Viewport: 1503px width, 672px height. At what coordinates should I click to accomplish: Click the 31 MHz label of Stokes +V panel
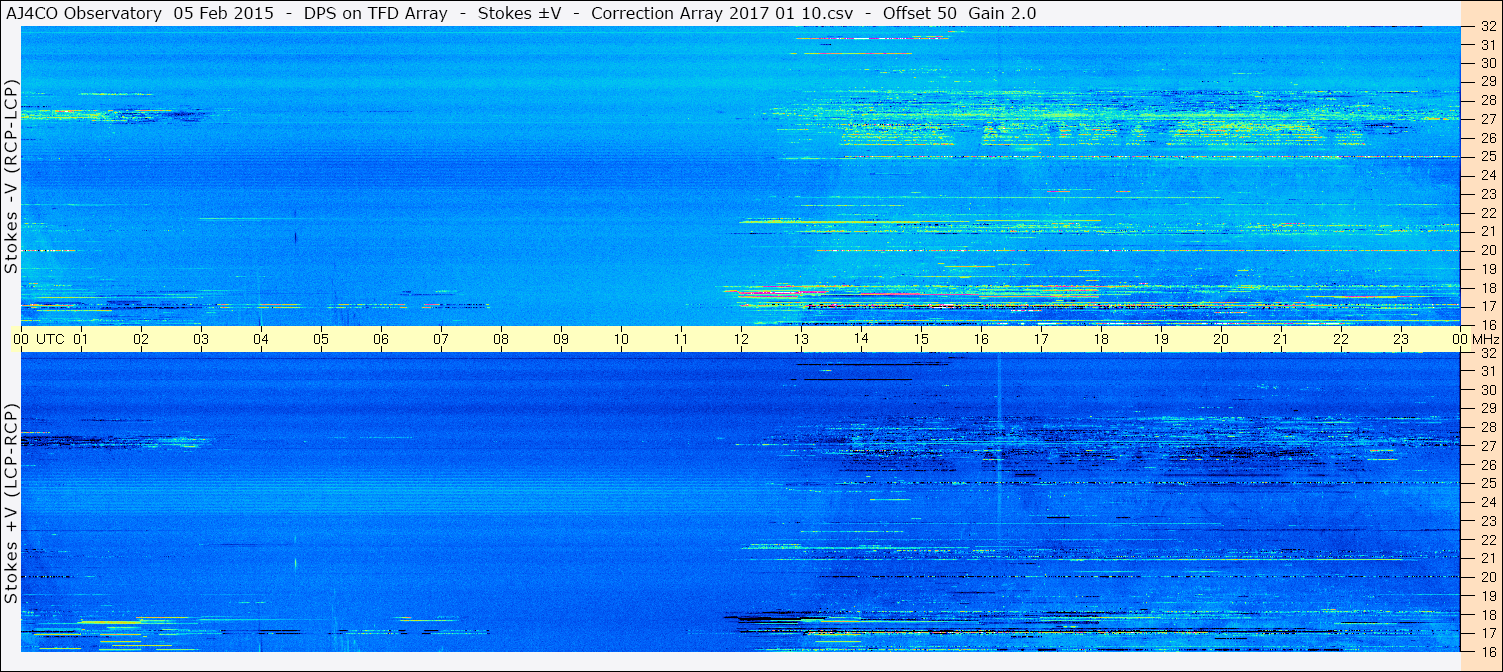coord(1488,371)
